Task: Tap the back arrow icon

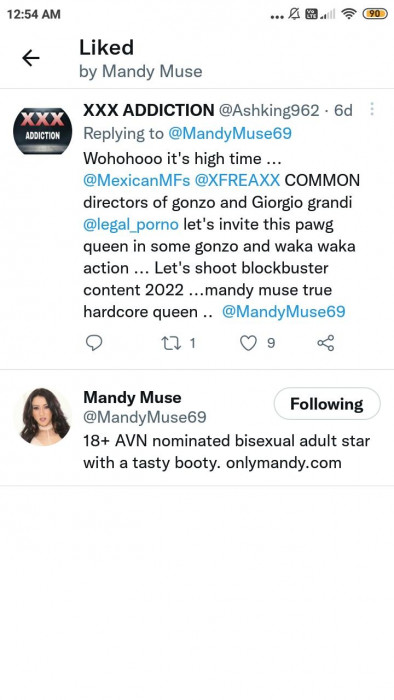Action: (x=31, y=58)
